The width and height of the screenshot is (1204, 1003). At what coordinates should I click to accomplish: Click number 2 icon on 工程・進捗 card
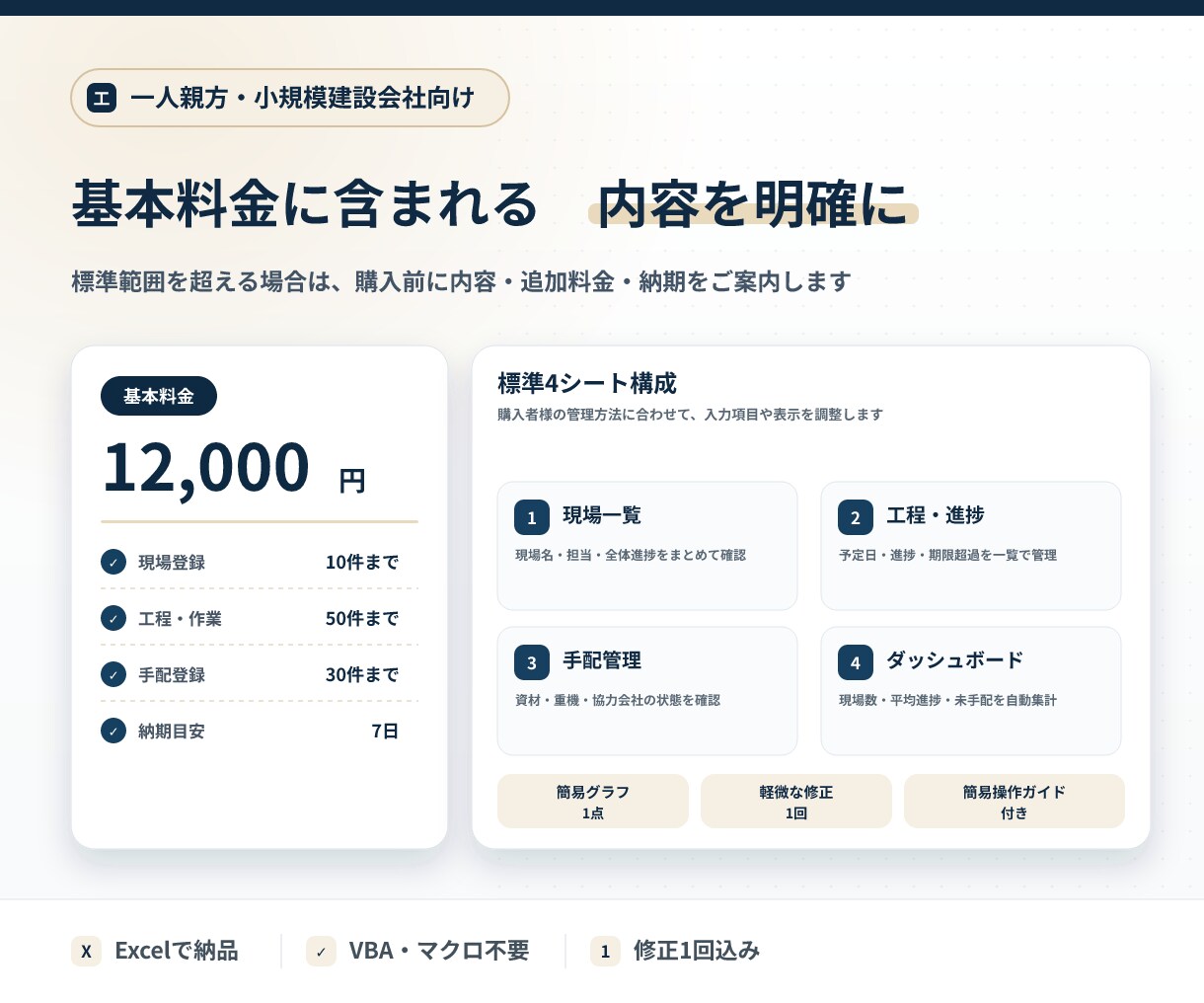856,517
